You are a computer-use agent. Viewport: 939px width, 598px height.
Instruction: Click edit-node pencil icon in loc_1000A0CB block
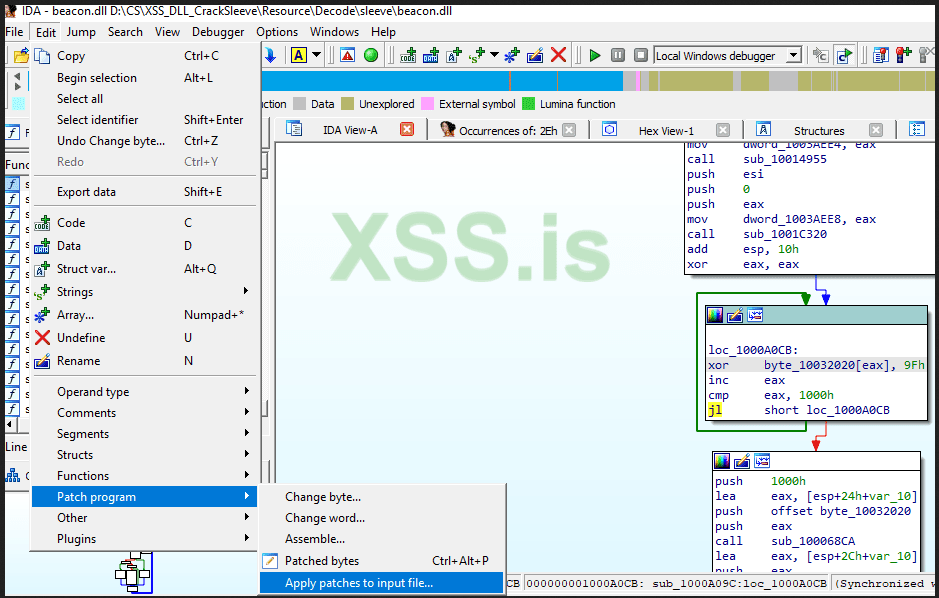[735, 315]
